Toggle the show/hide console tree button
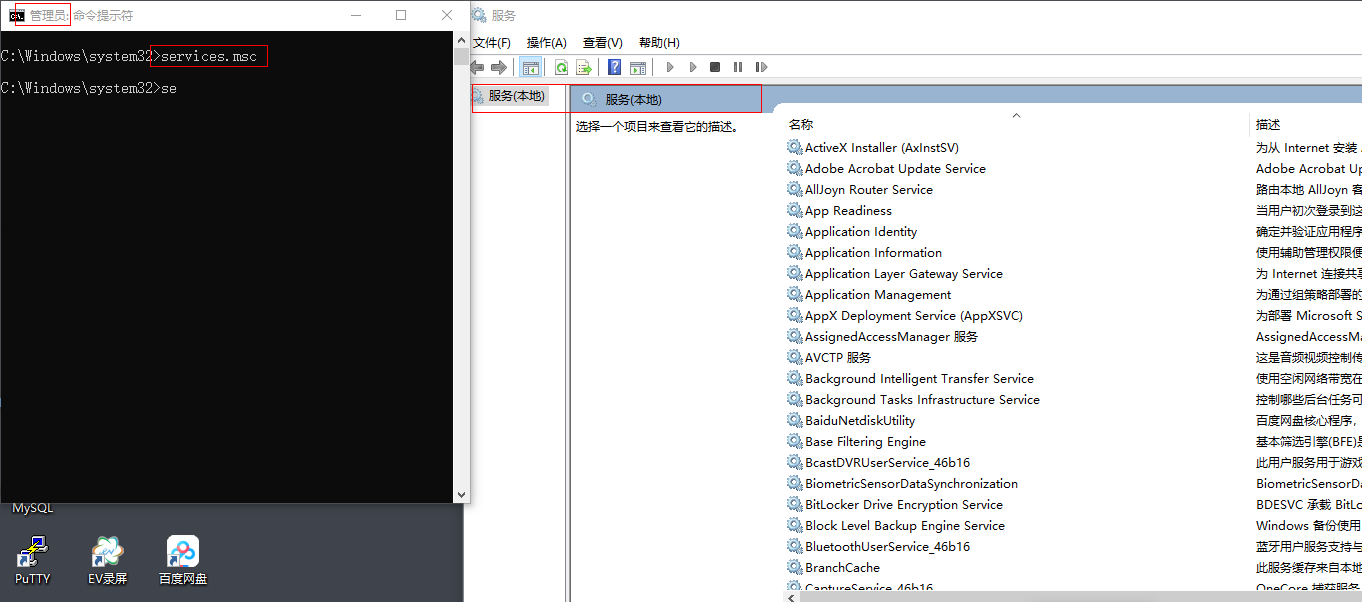 point(531,67)
